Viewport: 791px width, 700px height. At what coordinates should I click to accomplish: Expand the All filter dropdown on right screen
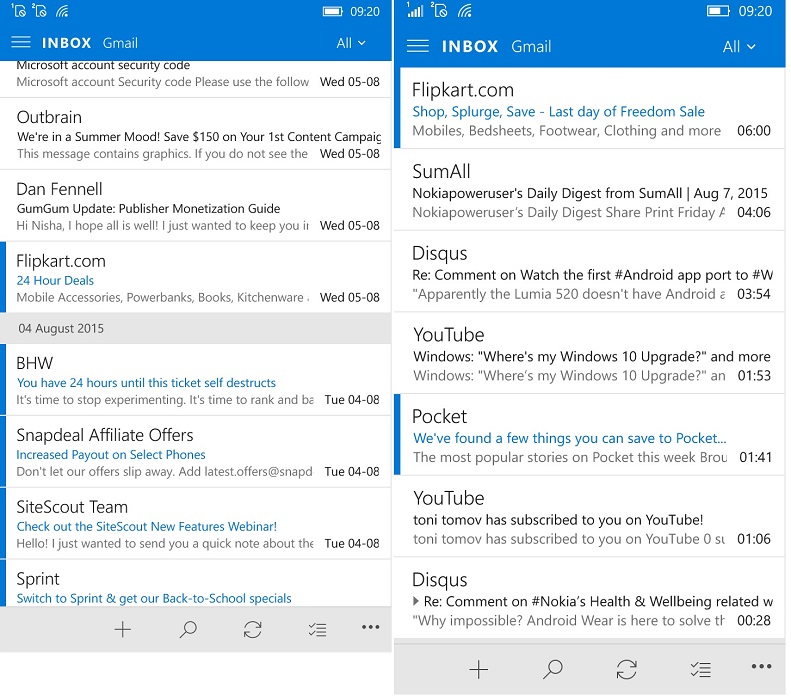click(739, 47)
